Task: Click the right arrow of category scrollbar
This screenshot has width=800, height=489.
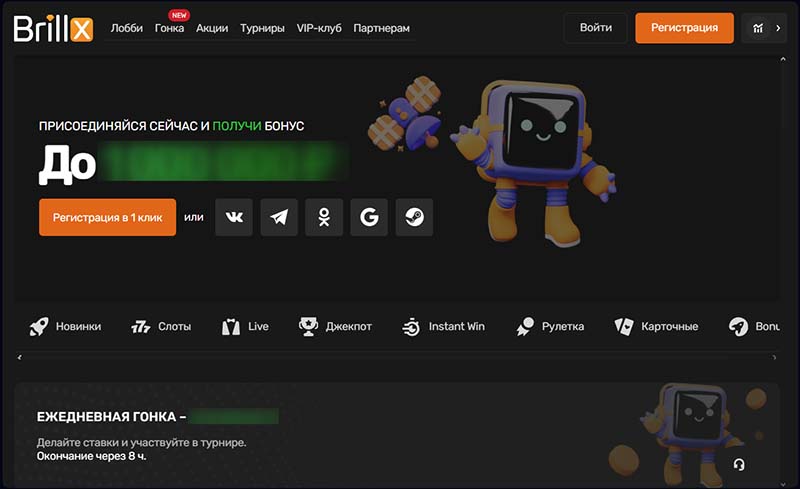Action: pos(774,357)
